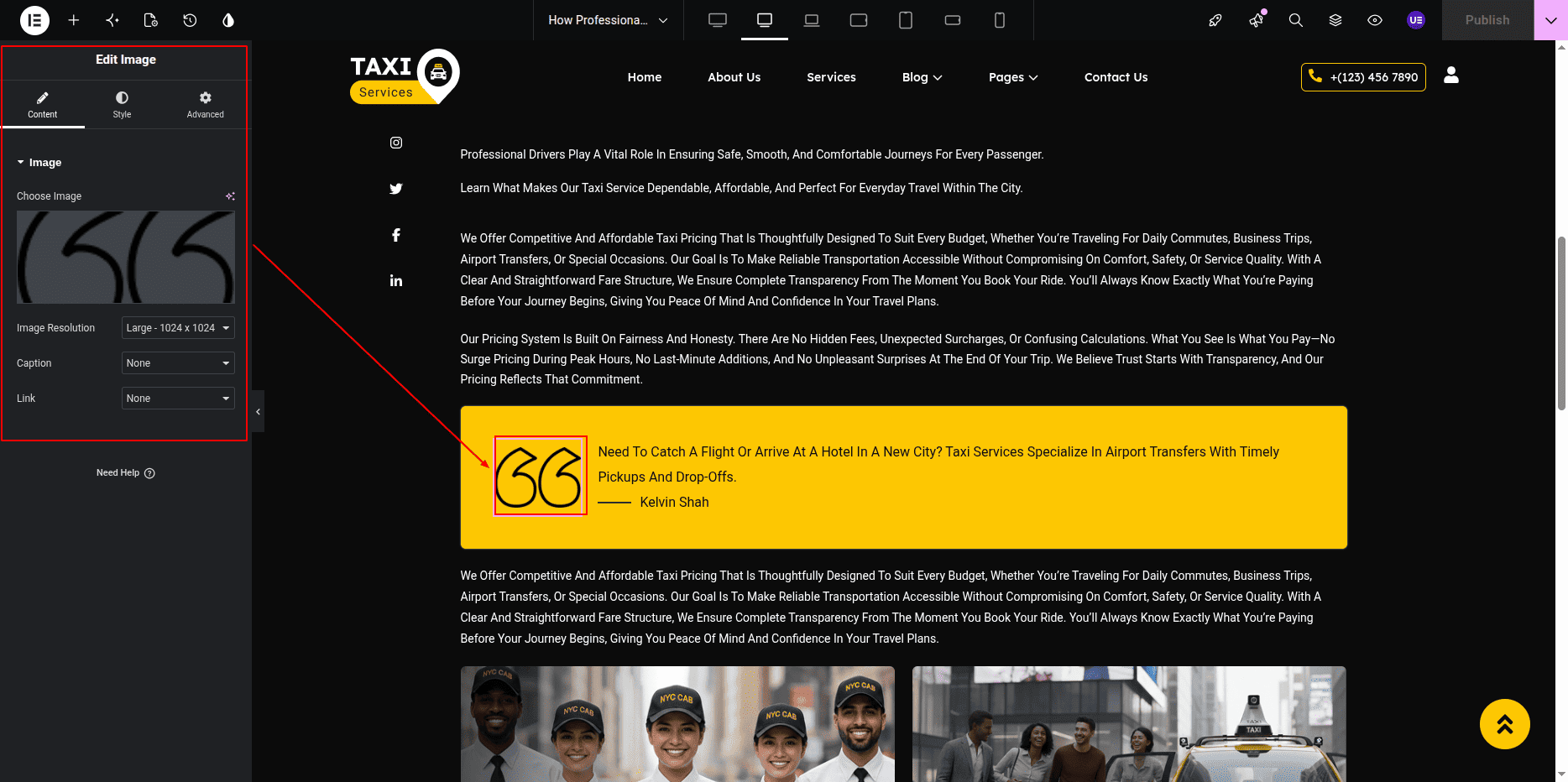The width and height of the screenshot is (1568, 782).
Task: Open the About Us menu item
Action: click(x=734, y=77)
